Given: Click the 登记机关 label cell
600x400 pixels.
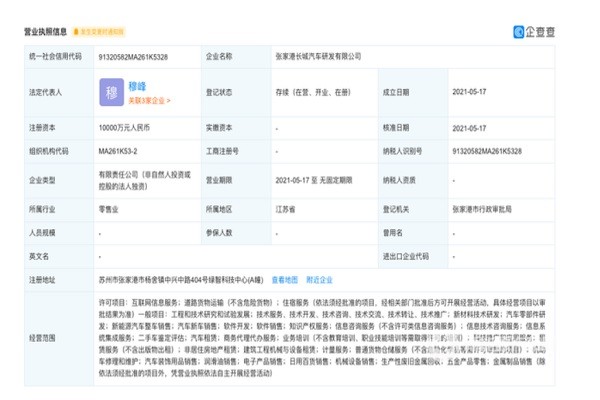Looking at the screenshot, I should click(413, 209).
